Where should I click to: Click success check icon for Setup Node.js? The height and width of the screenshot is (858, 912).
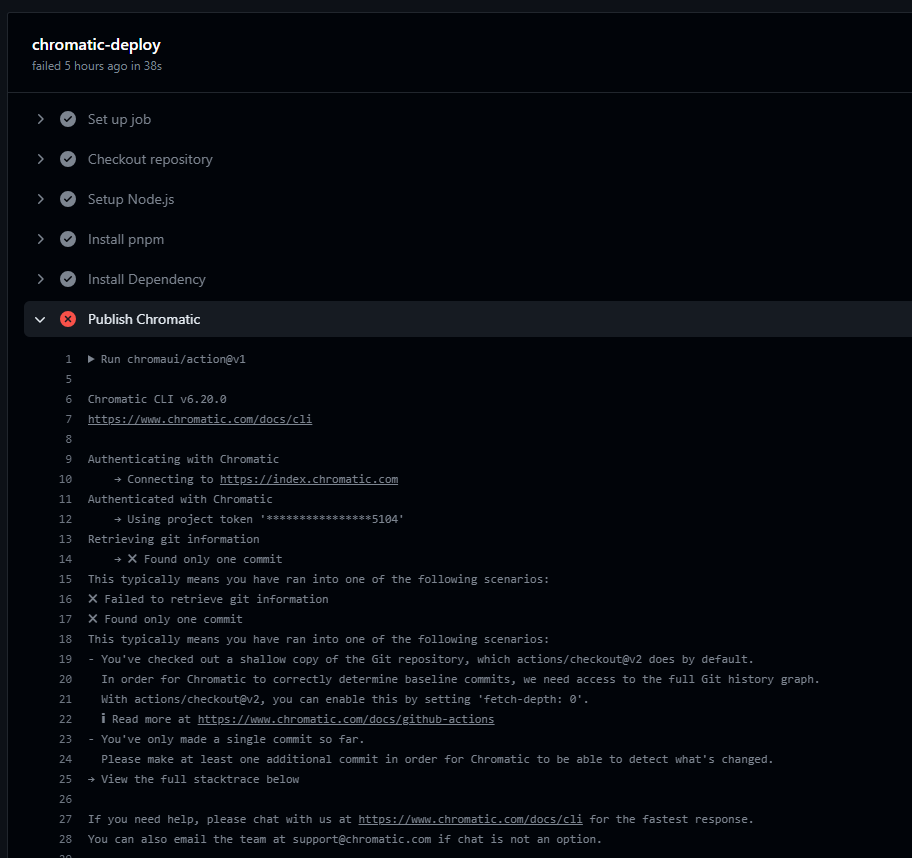coord(68,199)
